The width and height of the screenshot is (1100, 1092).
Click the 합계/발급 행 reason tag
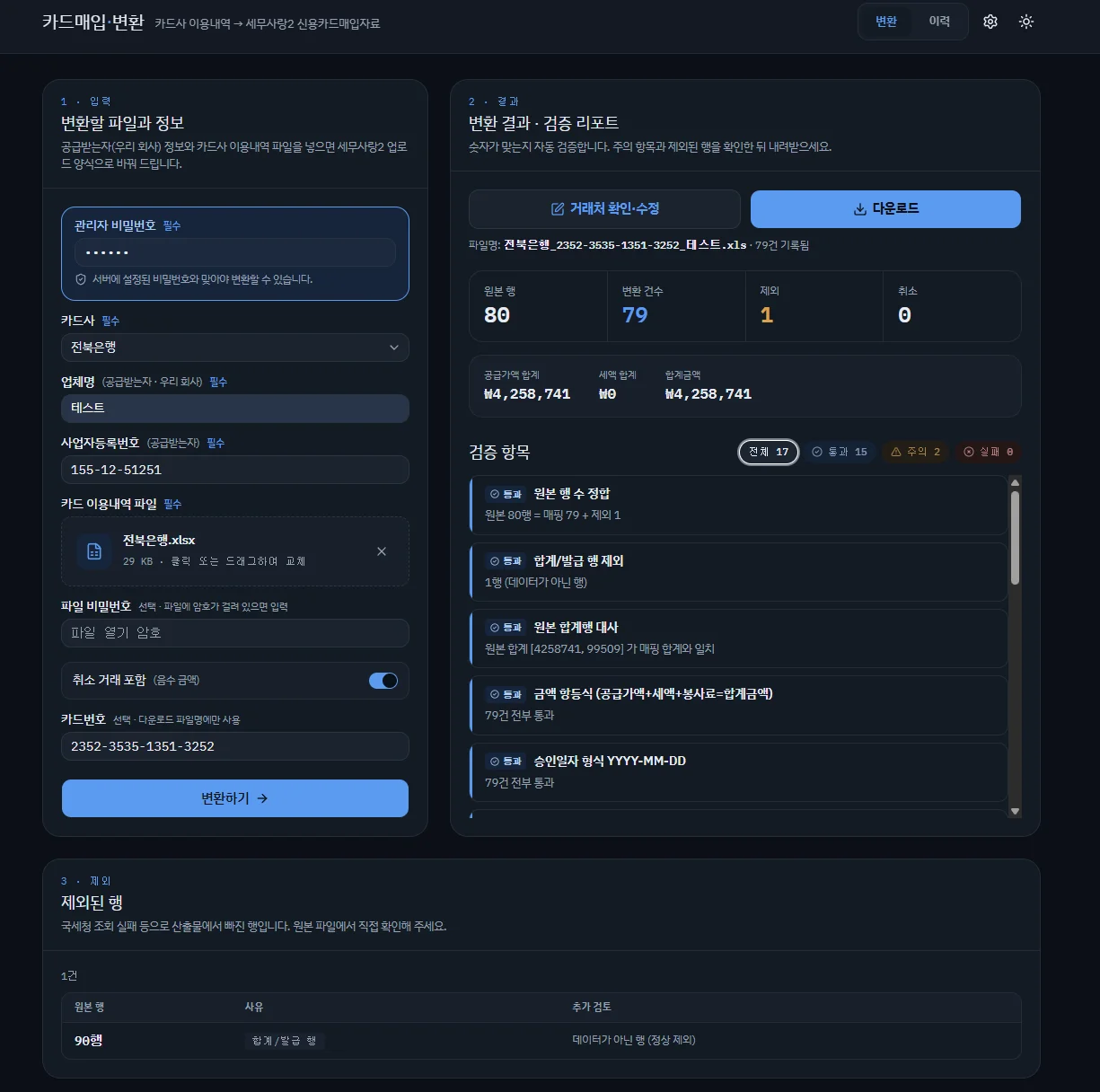(x=285, y=1041)
